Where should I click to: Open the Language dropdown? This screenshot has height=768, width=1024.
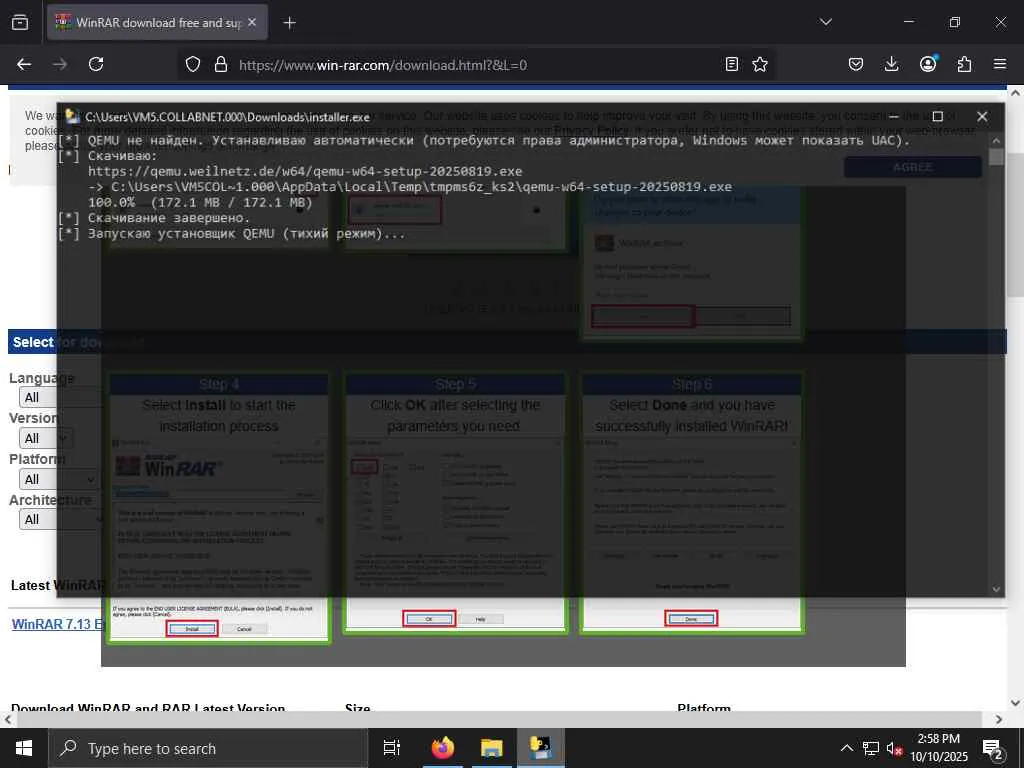[x=60, y=397]
